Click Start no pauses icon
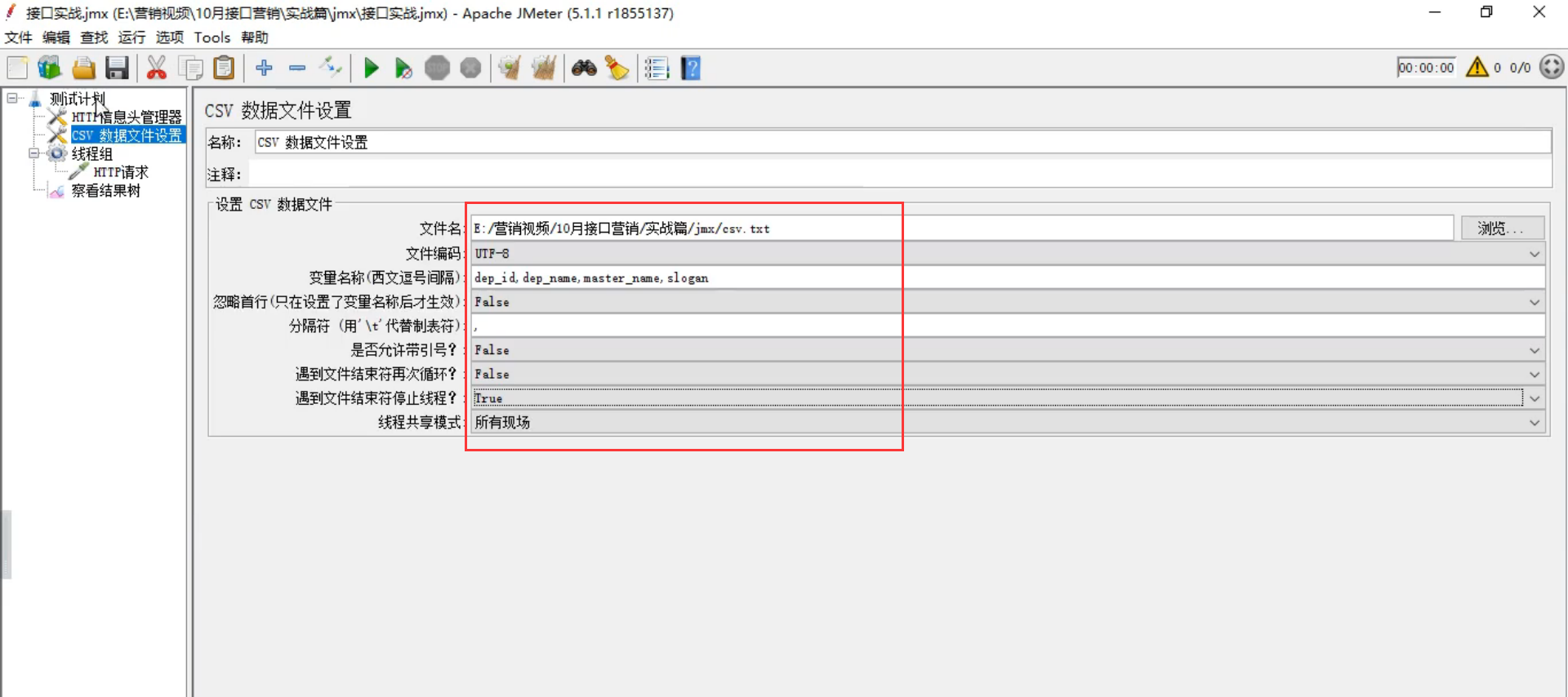 tap(403, 69)
